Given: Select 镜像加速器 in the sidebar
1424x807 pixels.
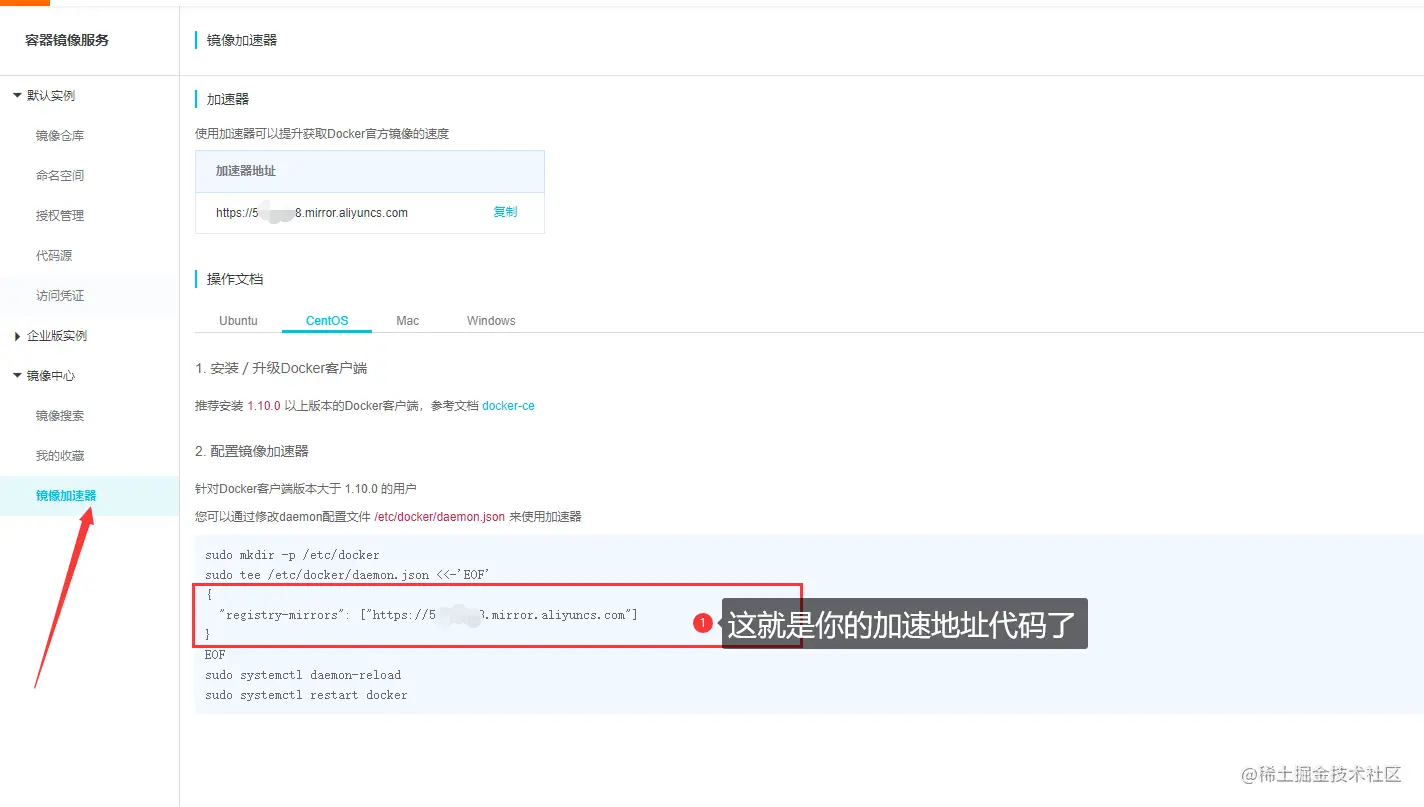Looking at the screenshot, I should pos(66,496).
